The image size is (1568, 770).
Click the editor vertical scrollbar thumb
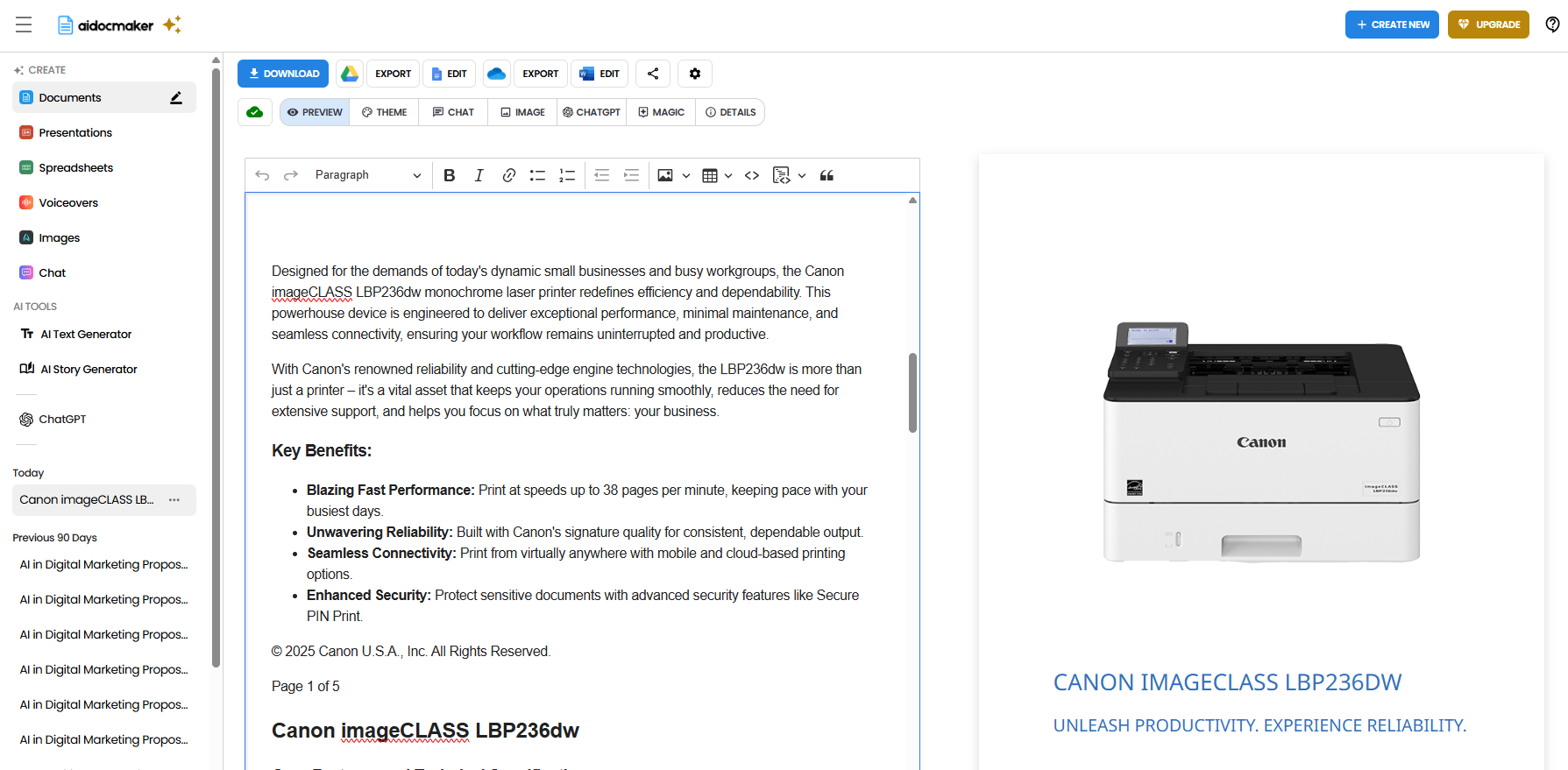pos(912,392)
